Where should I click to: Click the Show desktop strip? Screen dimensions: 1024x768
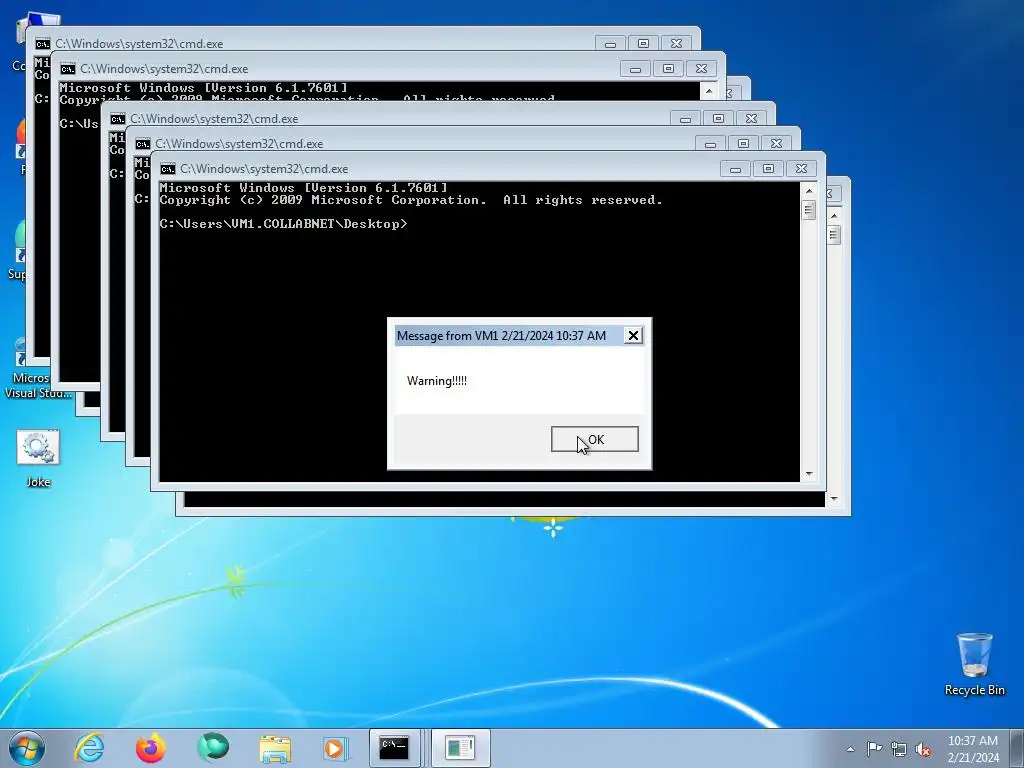click(x=1017, y=748)
